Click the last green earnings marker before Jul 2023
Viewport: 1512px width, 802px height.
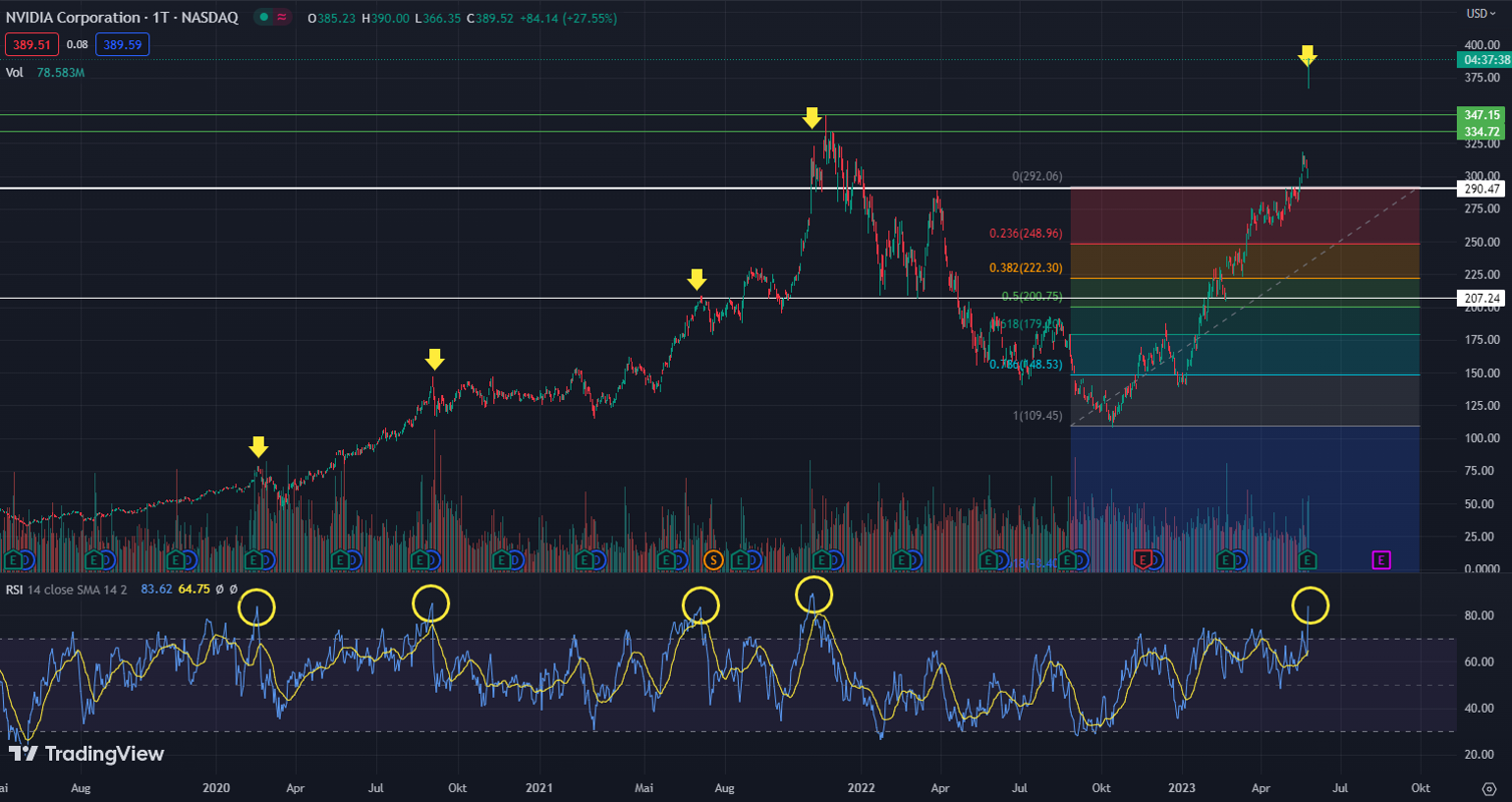point(1308,560)
